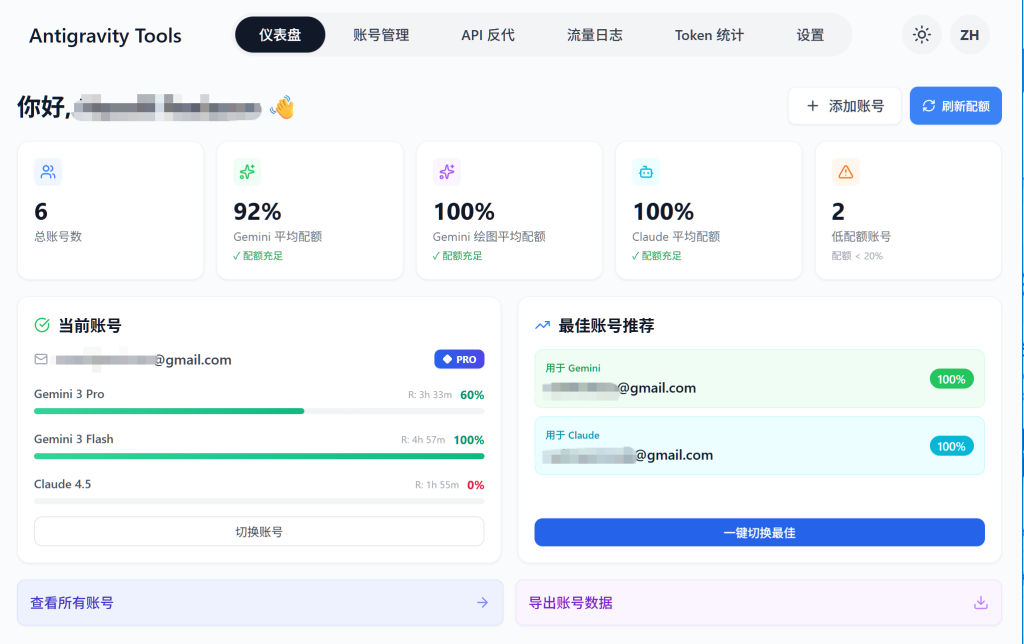Click the trend-line icon beside 最佳账号推荐
Image resolution: width=1024 pixels, height=644 pixels.
[541, 325]
